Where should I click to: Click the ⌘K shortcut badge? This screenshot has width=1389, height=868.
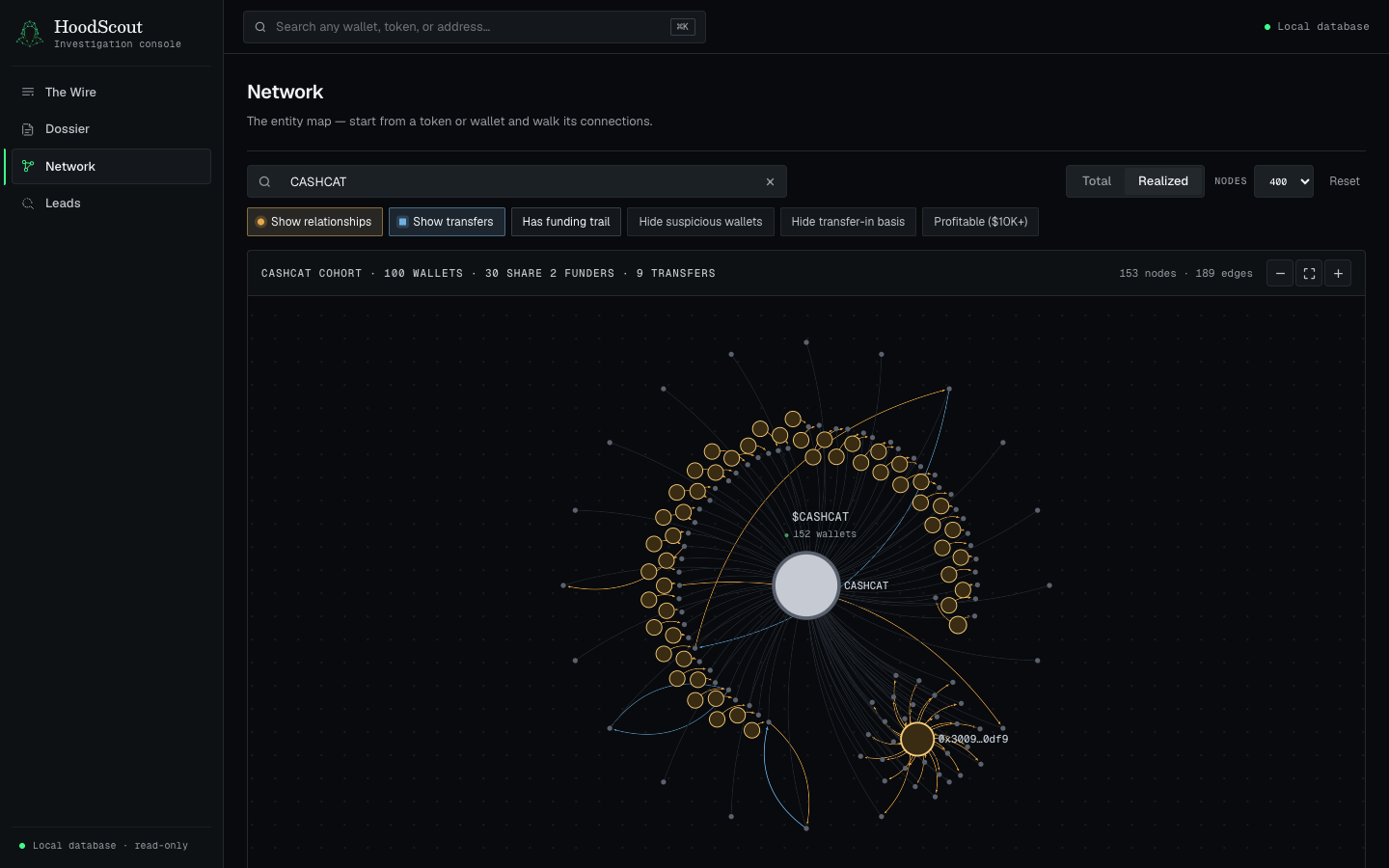tap(682, 27)
